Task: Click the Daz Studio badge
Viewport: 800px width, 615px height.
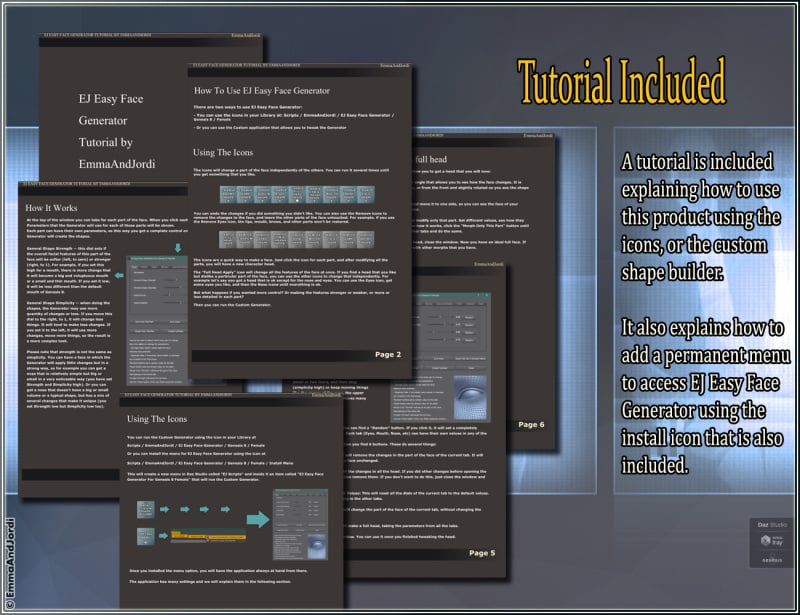Action: coord(772,525)
